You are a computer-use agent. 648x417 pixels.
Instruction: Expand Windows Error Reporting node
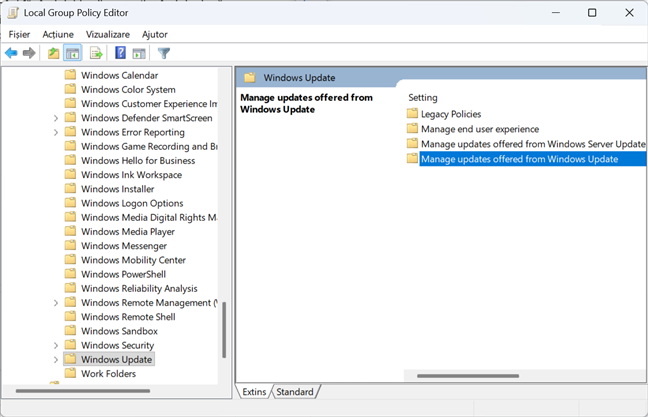click(x=56, y=132)
